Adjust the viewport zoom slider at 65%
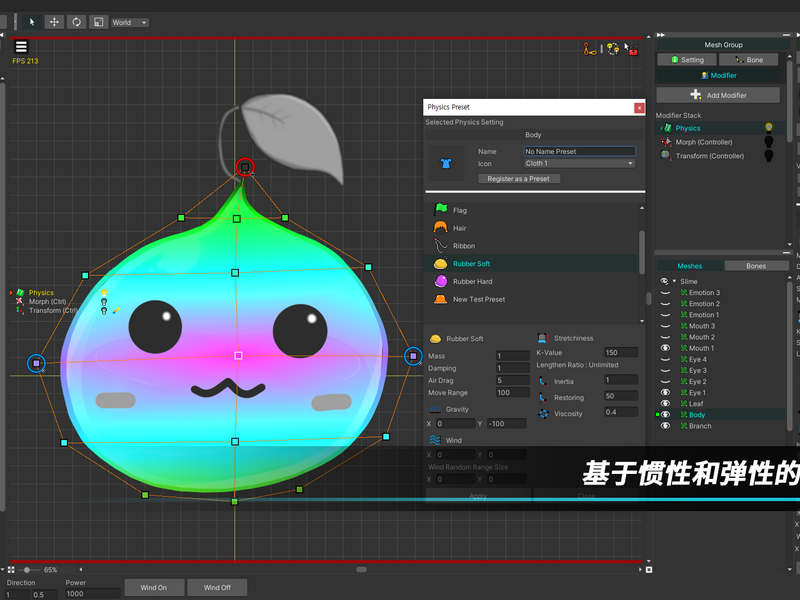Image resolution: width=800 pixels, height=600 pixels. tap(27, 569)
